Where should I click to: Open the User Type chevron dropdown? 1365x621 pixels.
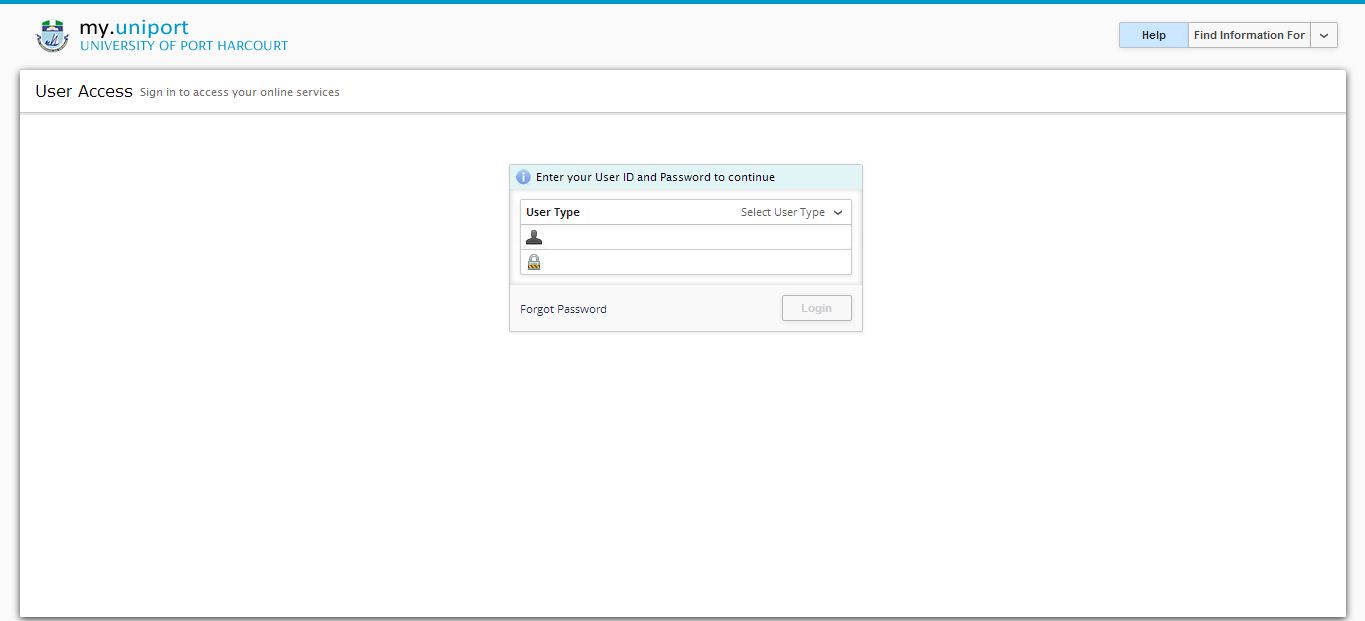(838, 212)
